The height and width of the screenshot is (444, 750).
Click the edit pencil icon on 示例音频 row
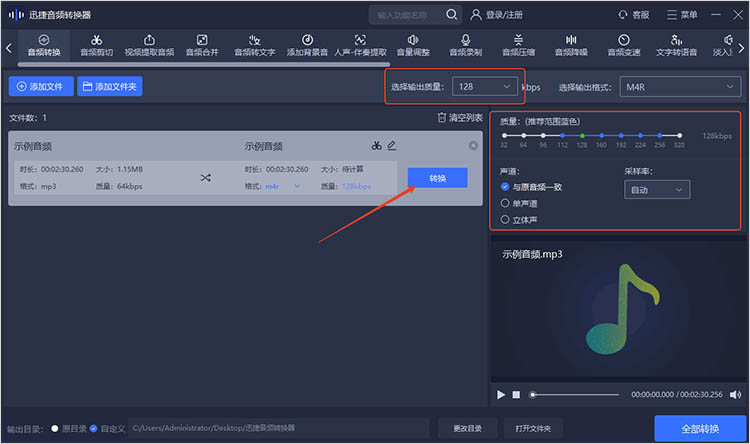tap(392, 145)
